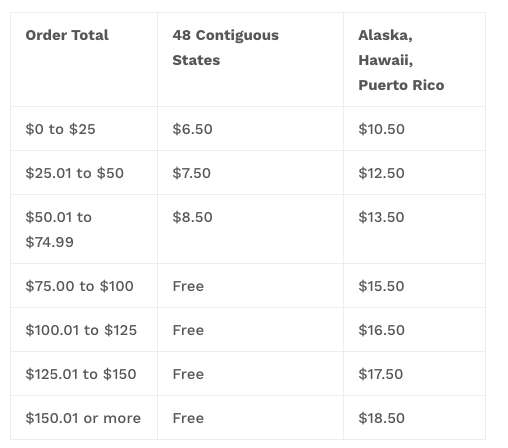Select the 48 Contiguous States header
Screen dimensions: 508x448
point(226,48)
